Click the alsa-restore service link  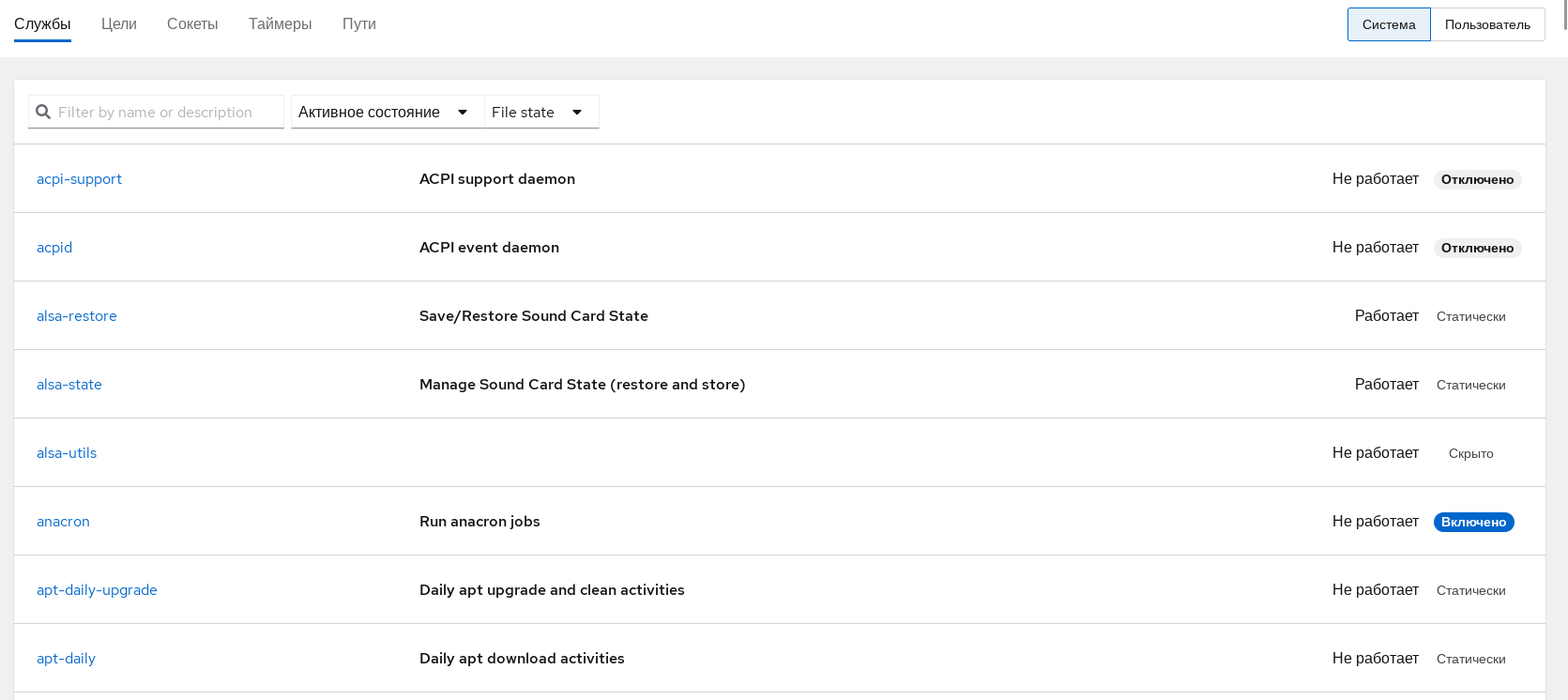(x=77, y=316)
